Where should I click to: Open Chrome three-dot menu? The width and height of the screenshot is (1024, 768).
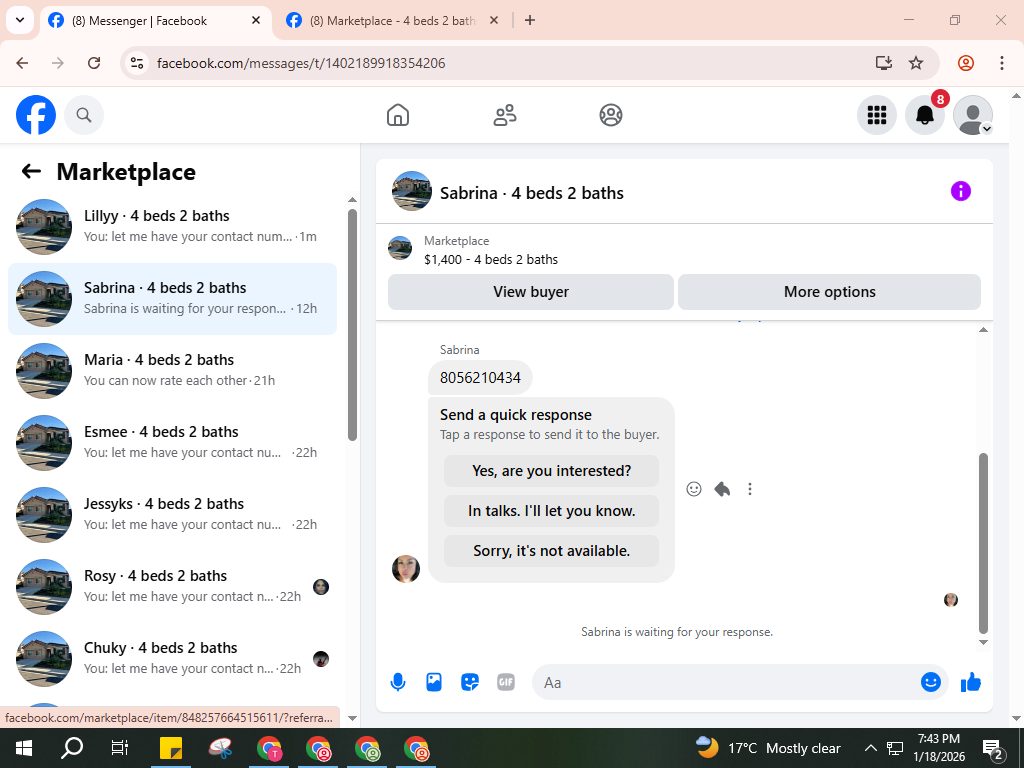[x=1002, y=63]
